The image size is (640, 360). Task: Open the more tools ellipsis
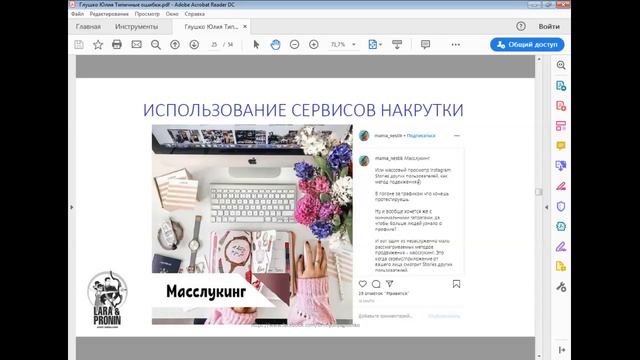click(x=456, y=44)
